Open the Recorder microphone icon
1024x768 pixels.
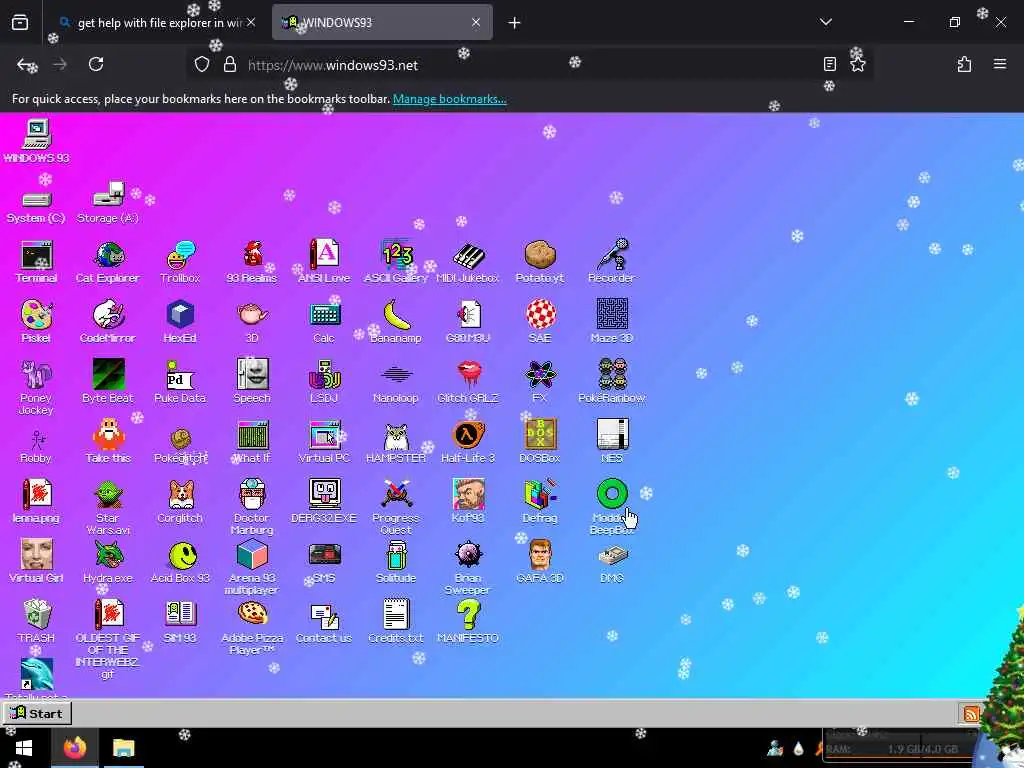612,261
